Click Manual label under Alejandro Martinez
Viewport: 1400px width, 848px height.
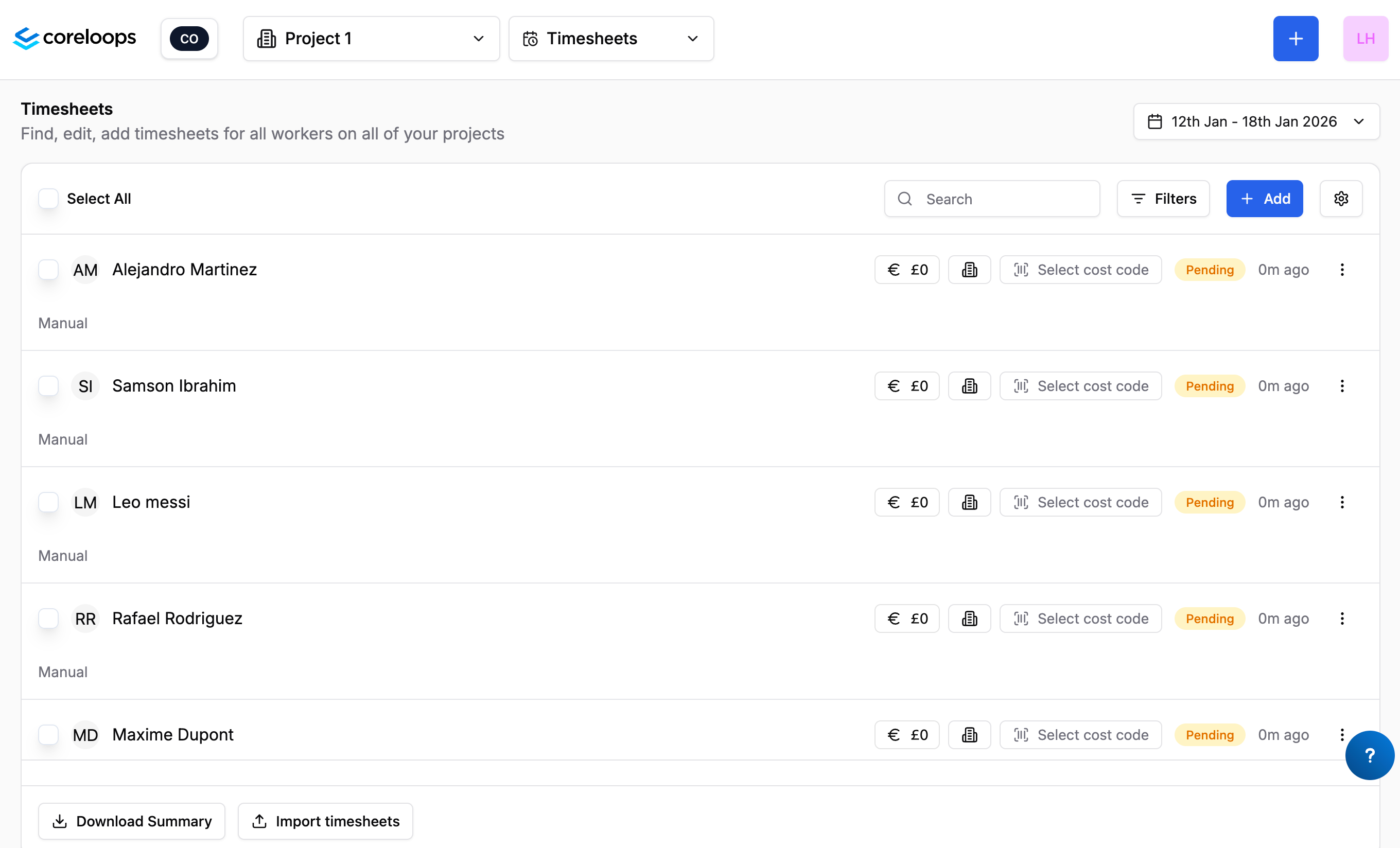click(x=62, y=323)
